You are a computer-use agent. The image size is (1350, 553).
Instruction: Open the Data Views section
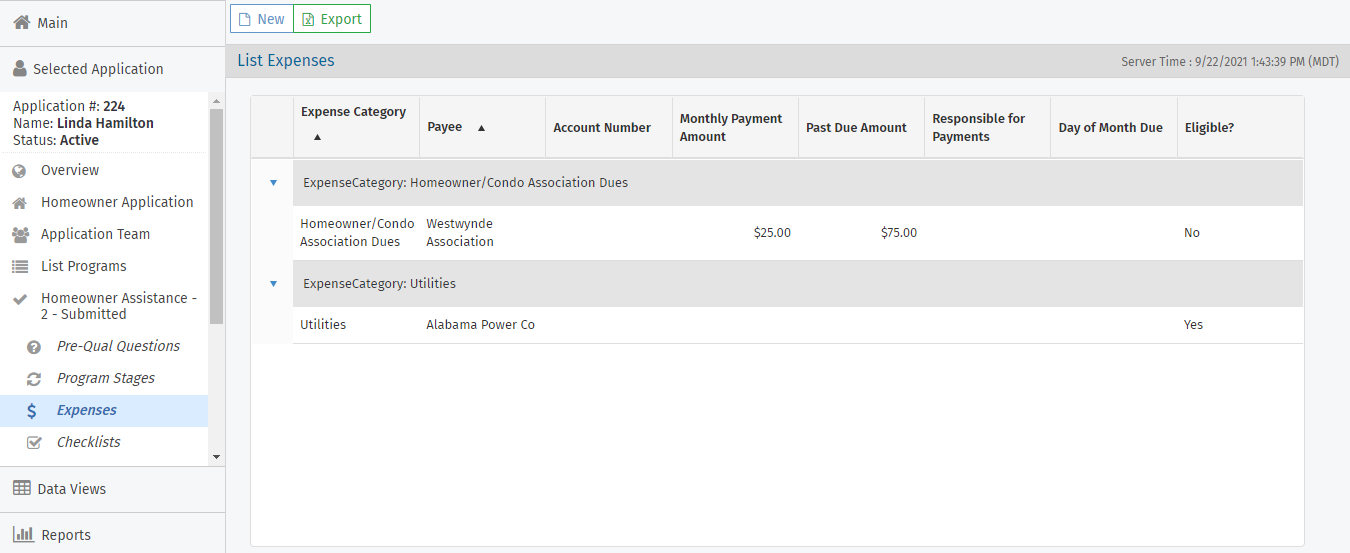click(x=112, y=489)
